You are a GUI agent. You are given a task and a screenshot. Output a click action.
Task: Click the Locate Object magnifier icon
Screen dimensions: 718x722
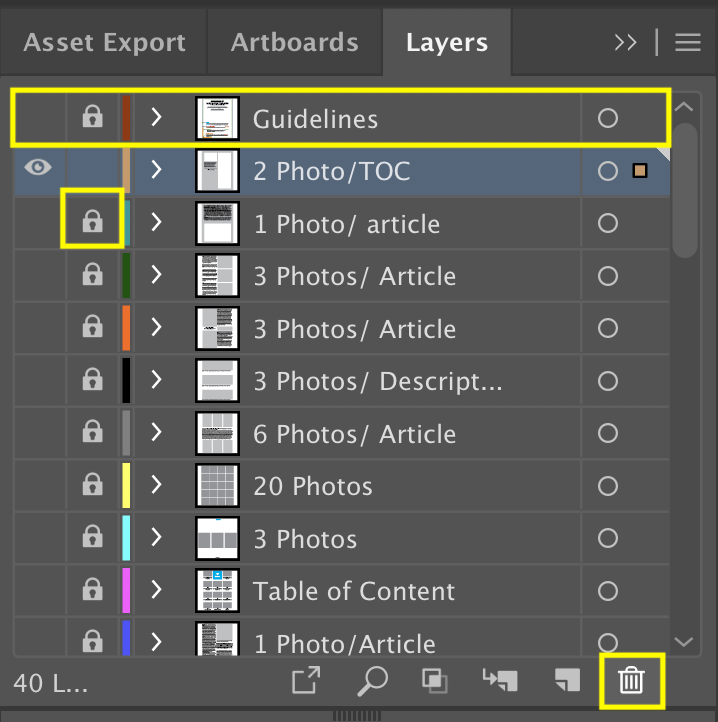371,681
